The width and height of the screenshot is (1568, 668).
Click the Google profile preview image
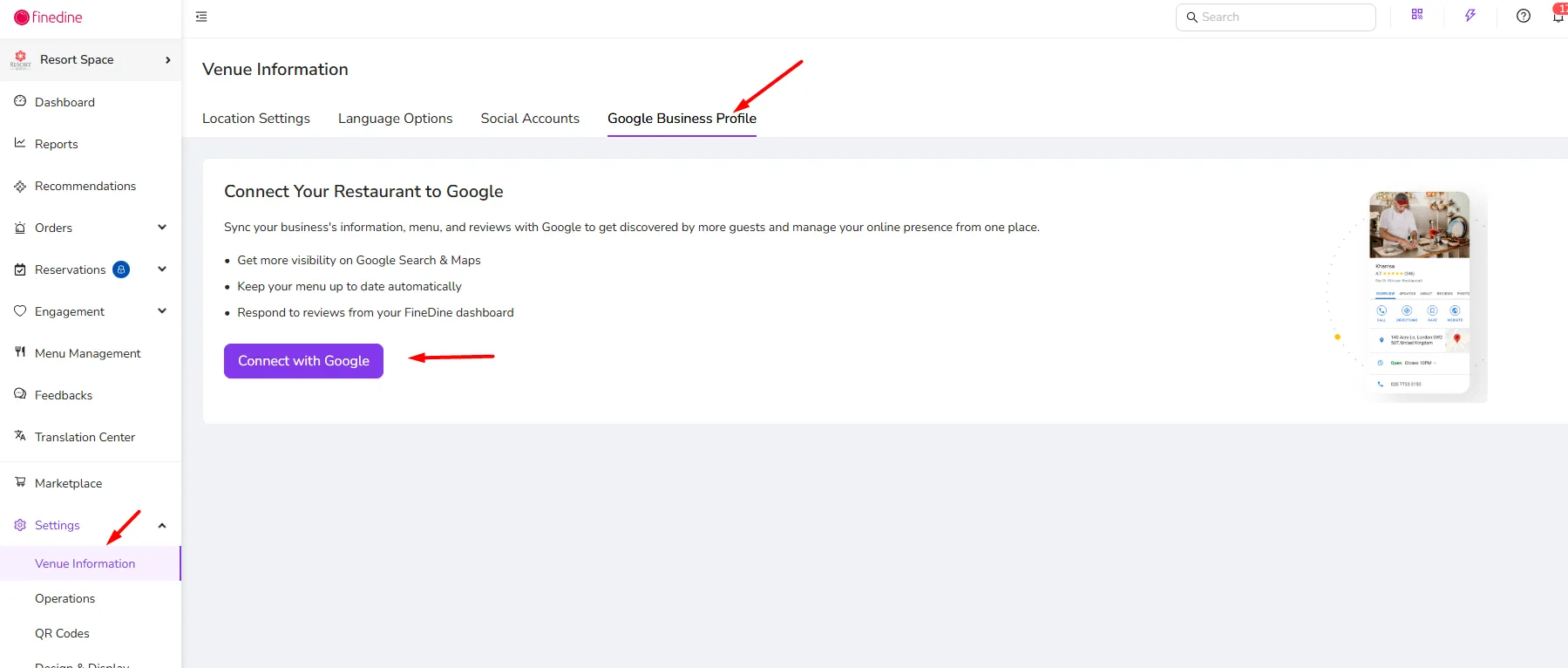[x=1419, y=293]
